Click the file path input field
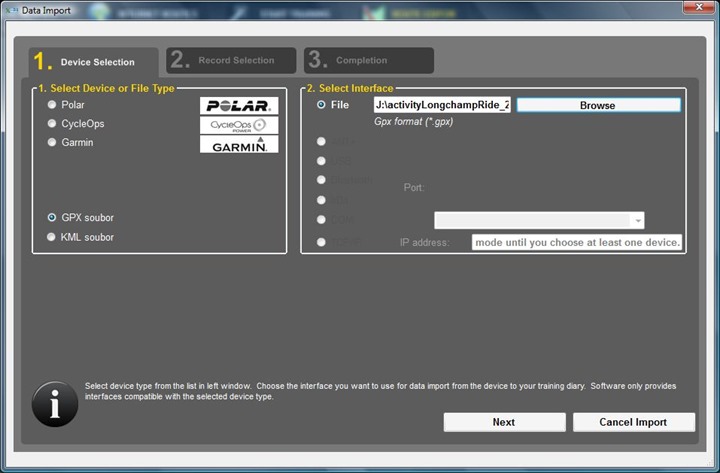The width and height of the screenshot is (720, 473). click(x=442, y=105)
